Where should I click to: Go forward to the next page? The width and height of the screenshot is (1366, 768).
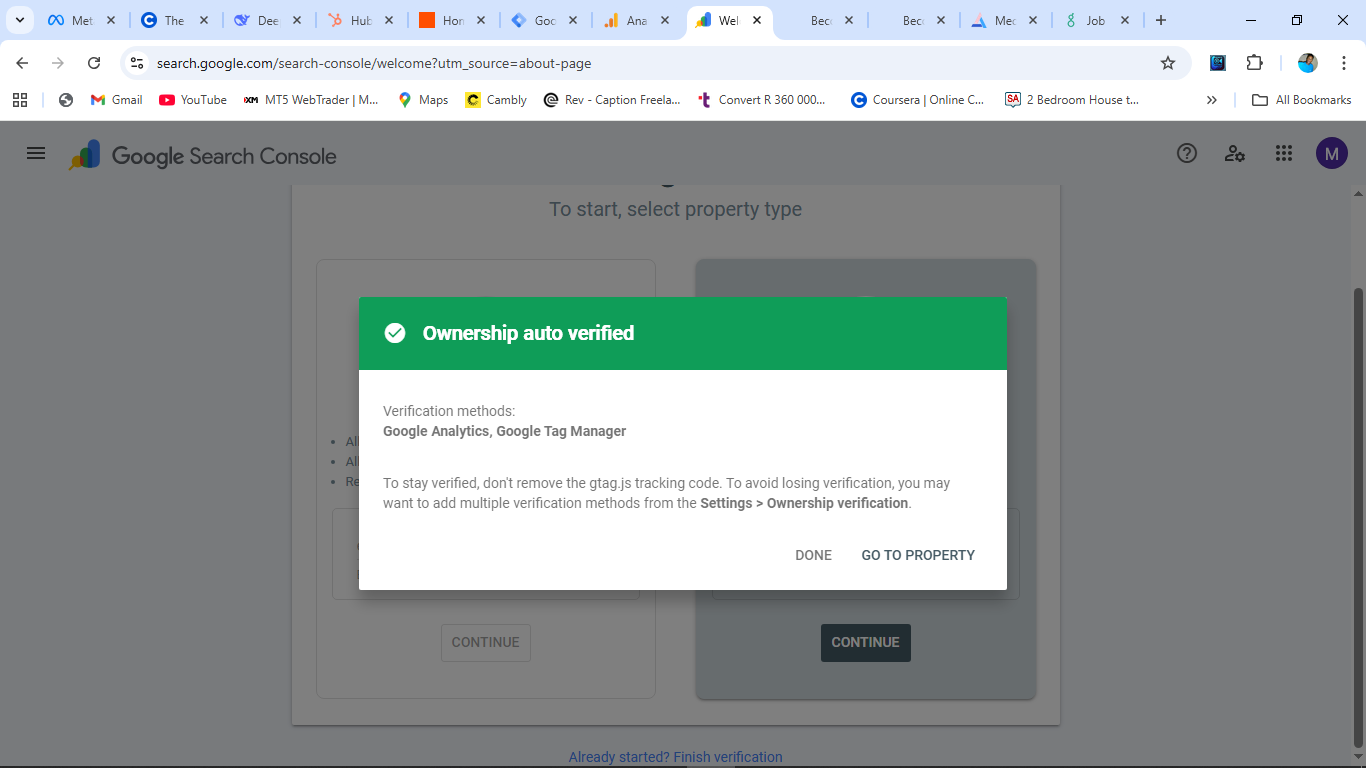58,63
